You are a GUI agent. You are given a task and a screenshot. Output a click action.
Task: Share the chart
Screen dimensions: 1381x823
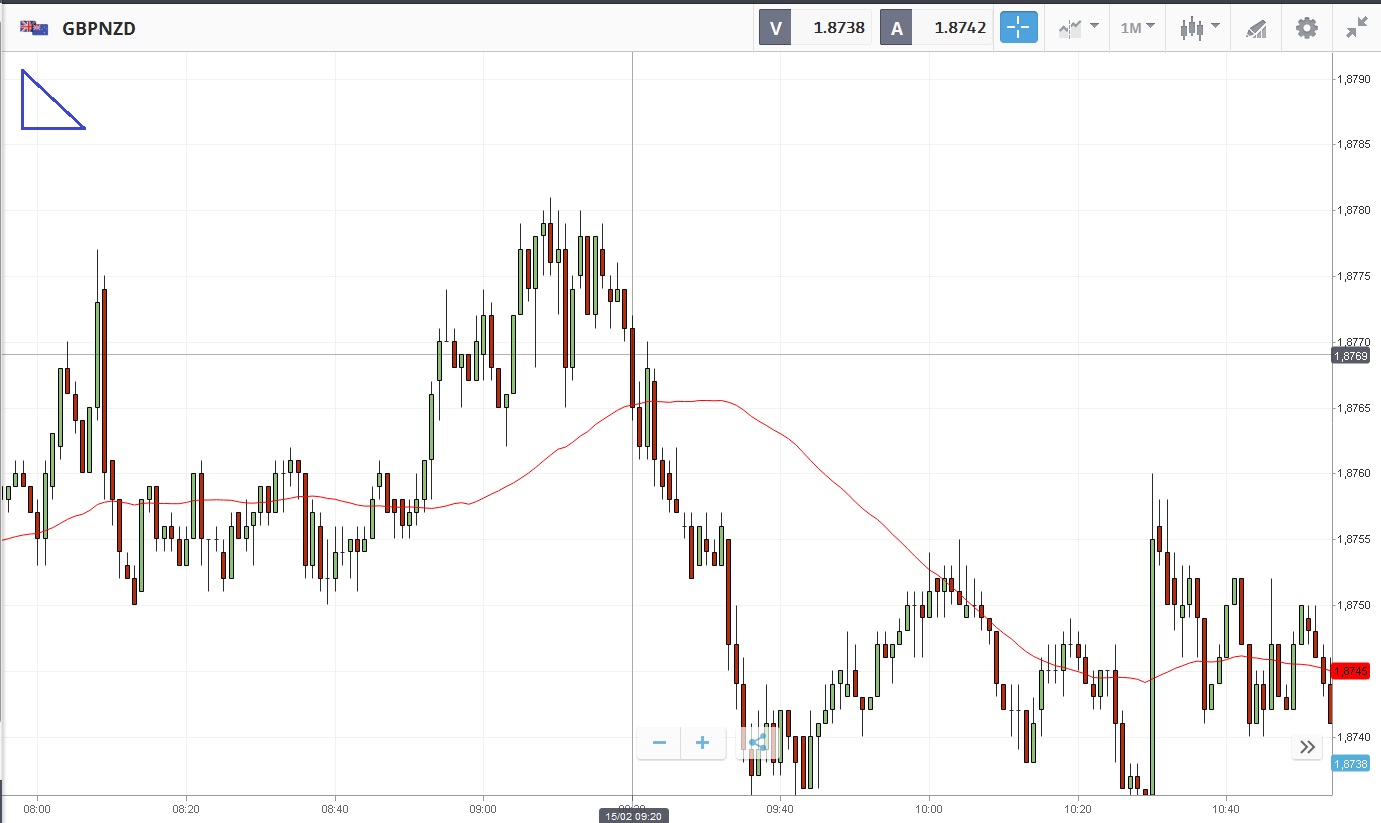pyautogui.click(x=757, y=742)
